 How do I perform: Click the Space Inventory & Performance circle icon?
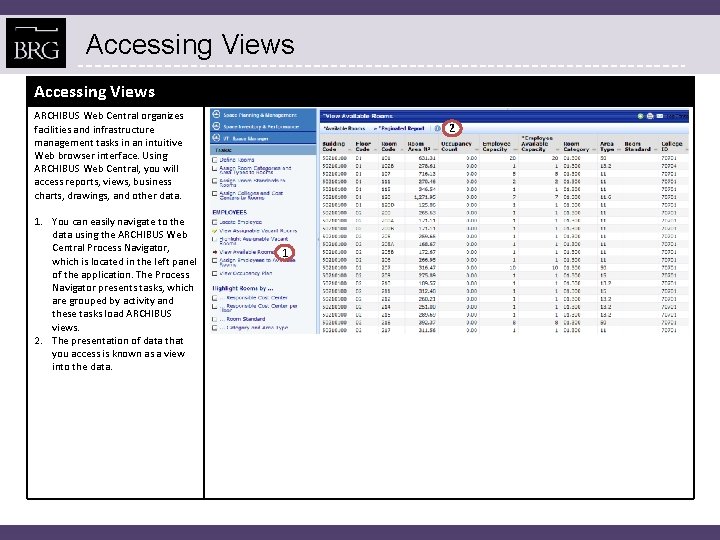tap(216, 126)
